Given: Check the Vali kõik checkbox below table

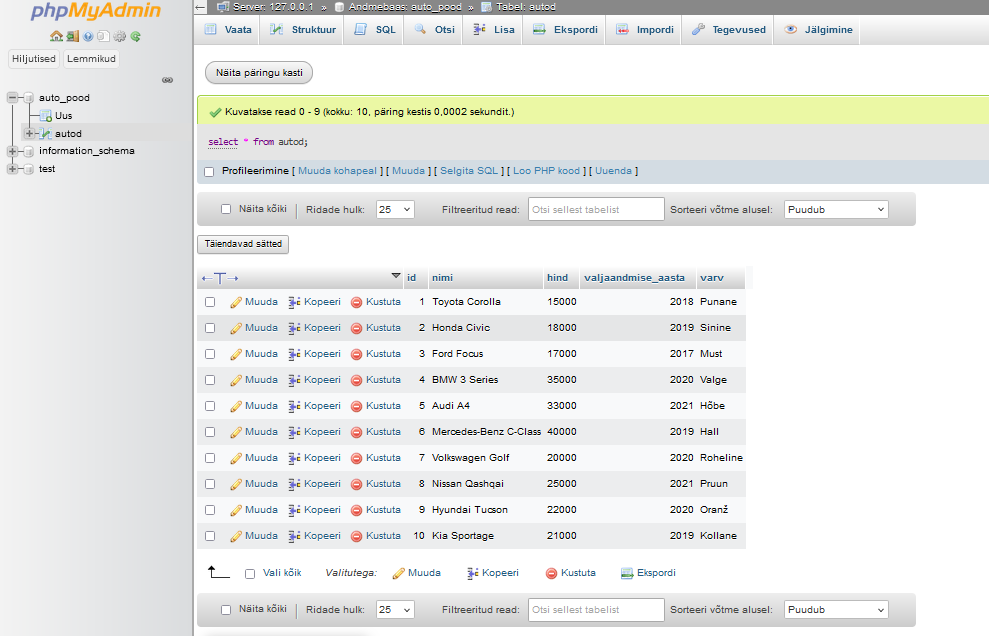Looking at the screenshot, I should point(250,574).
